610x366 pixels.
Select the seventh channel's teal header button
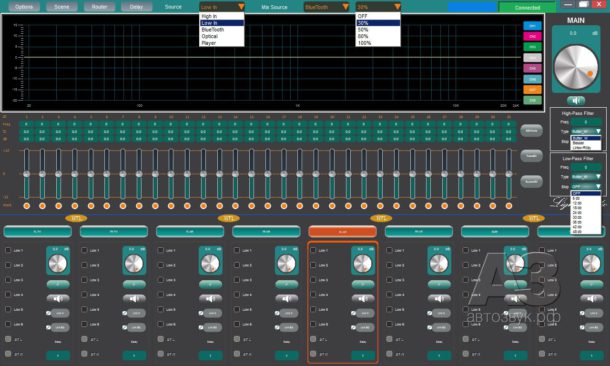pyautogui.click(x=495, y=231)
